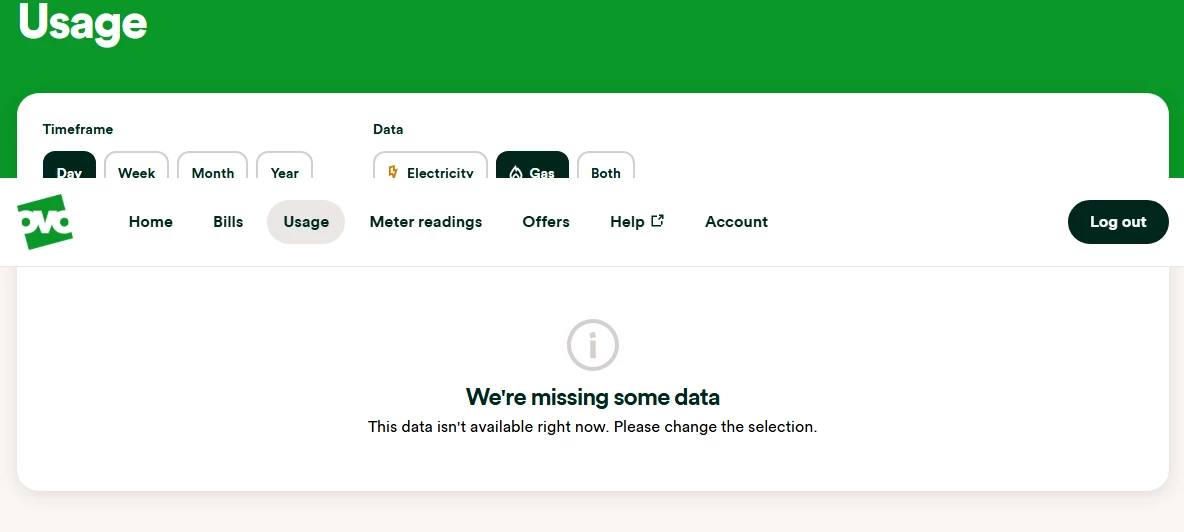Open the Bills section
Viewport: 1184px width, 532px height.
tap(228, 222)
